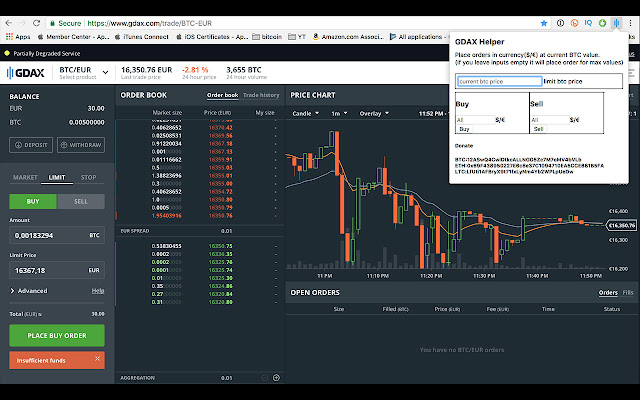Click the 16367.18 ask price row
The image size is (640, 400).
click(200, 144)
